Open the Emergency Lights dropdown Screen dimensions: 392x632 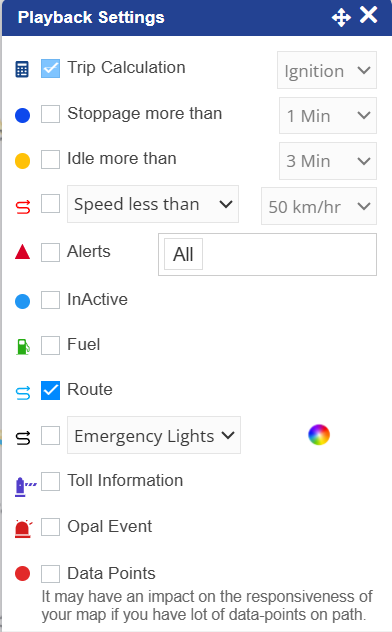click(154, 435)
